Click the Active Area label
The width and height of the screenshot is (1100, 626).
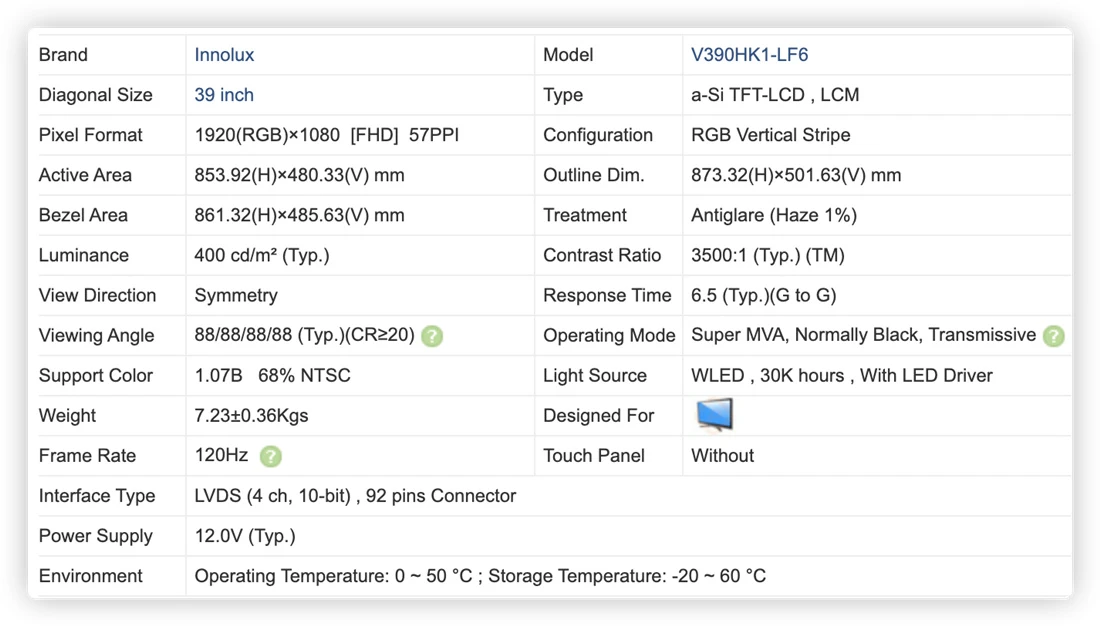(85, 175)
